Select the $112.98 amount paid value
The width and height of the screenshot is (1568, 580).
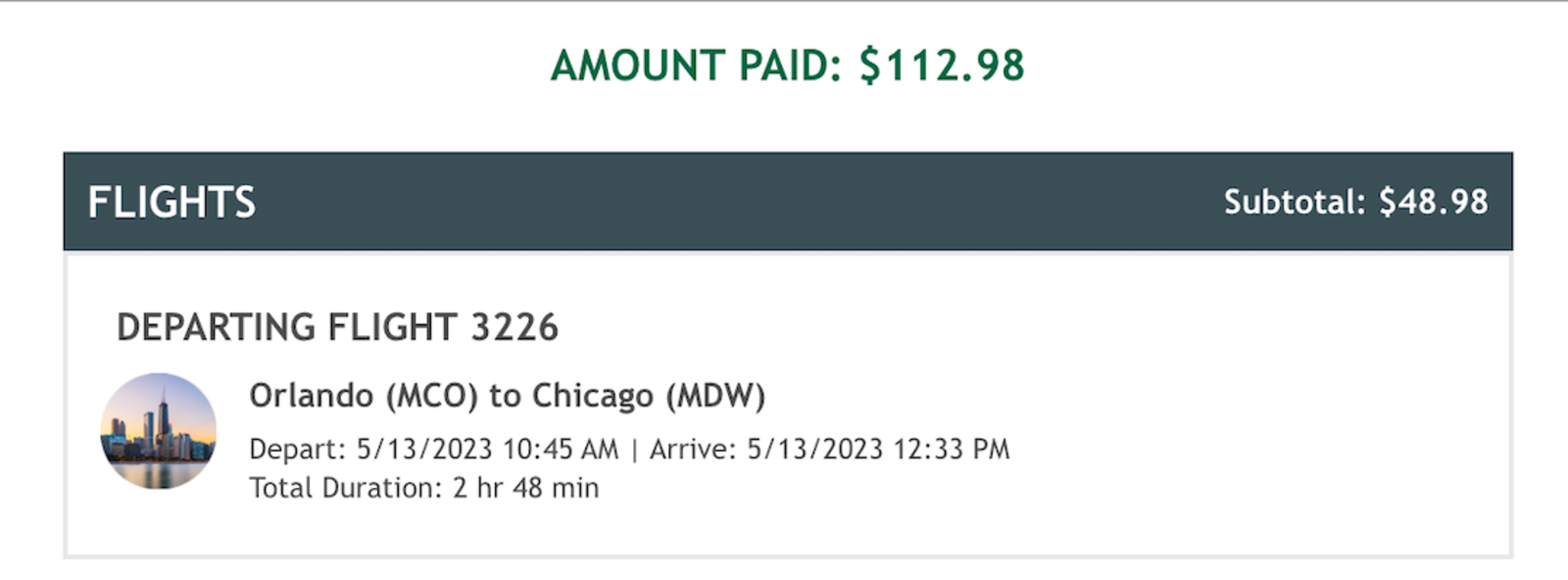[x=942, y=66]
